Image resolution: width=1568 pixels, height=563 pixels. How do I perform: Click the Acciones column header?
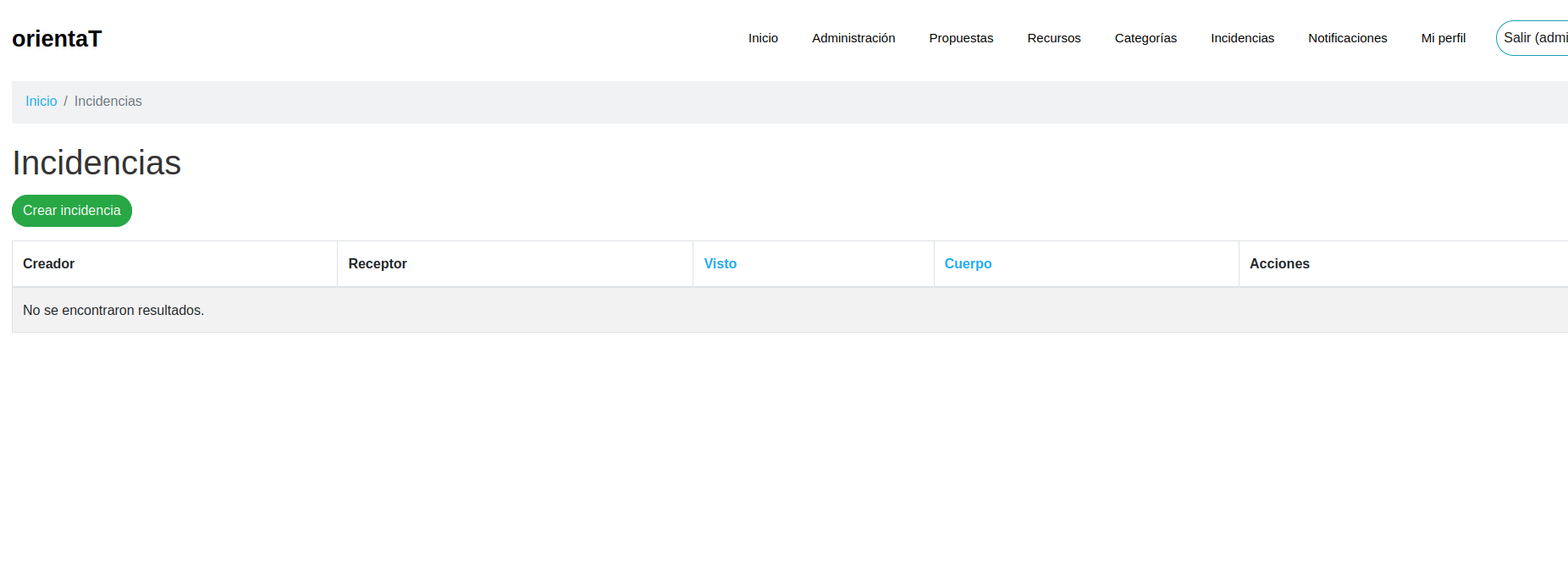click(1278, 264)
